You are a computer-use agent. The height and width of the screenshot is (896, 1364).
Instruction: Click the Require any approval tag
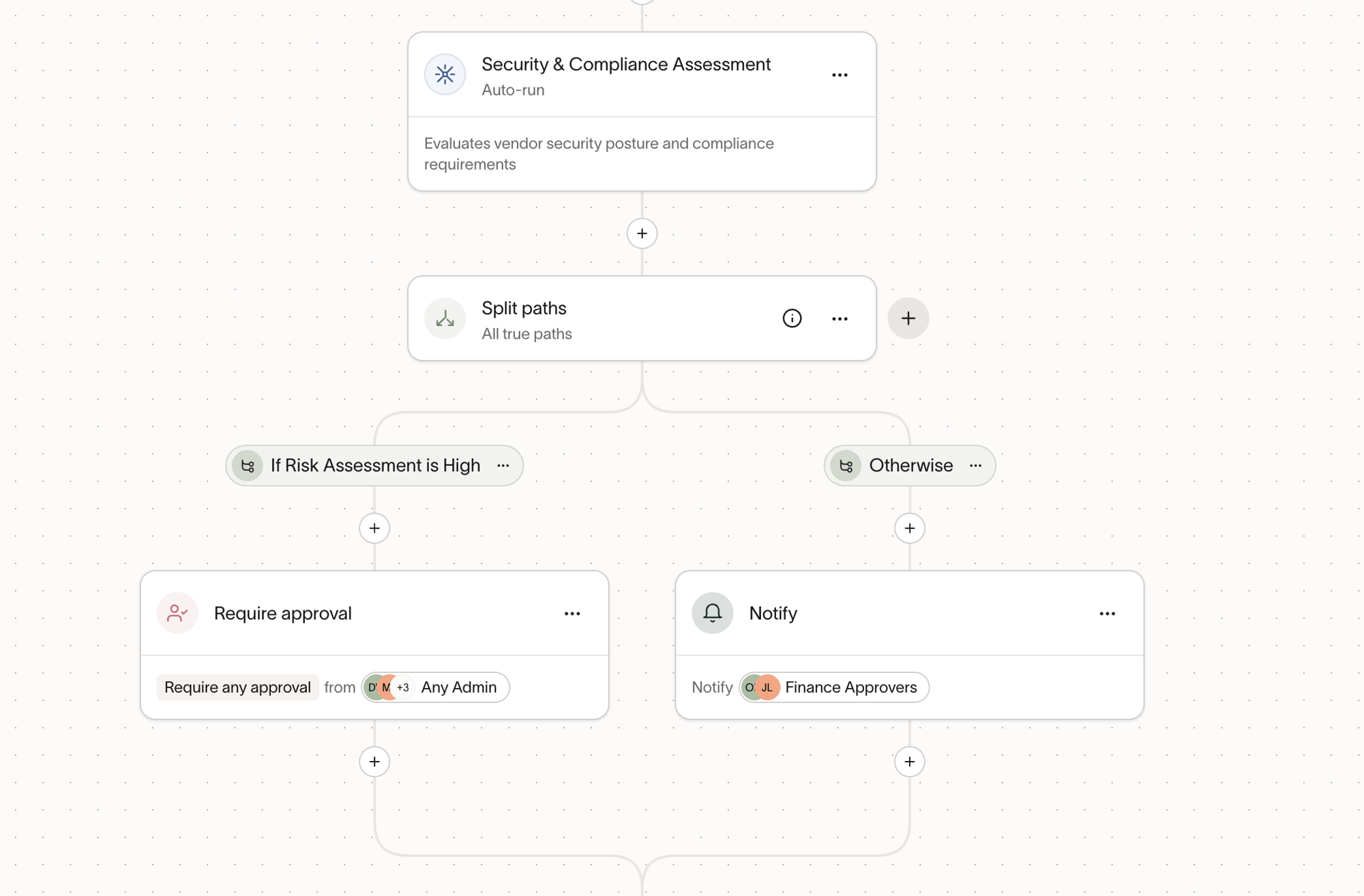click(x=237, y=687)
